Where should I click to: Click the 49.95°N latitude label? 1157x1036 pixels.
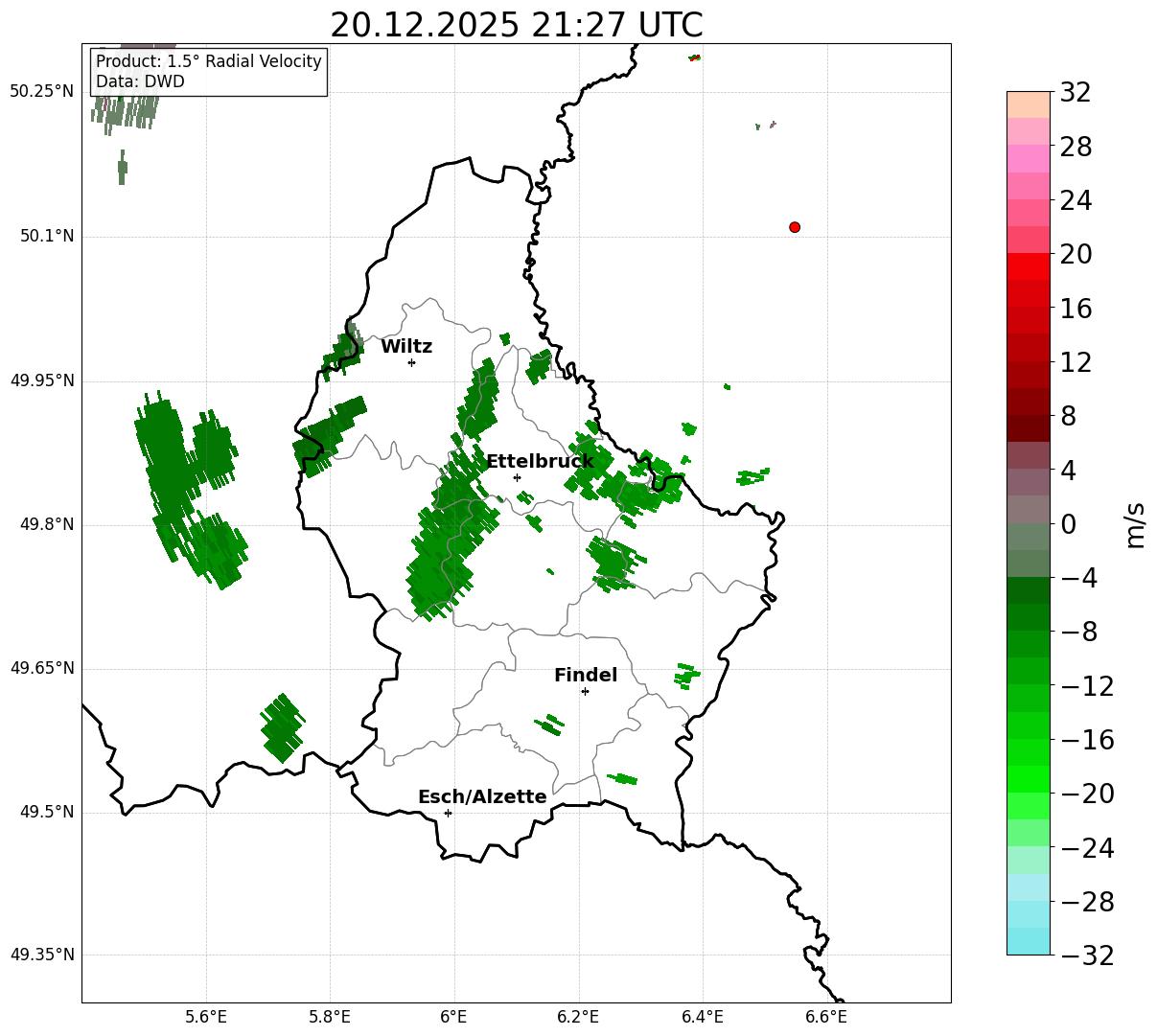pos(42,380)
